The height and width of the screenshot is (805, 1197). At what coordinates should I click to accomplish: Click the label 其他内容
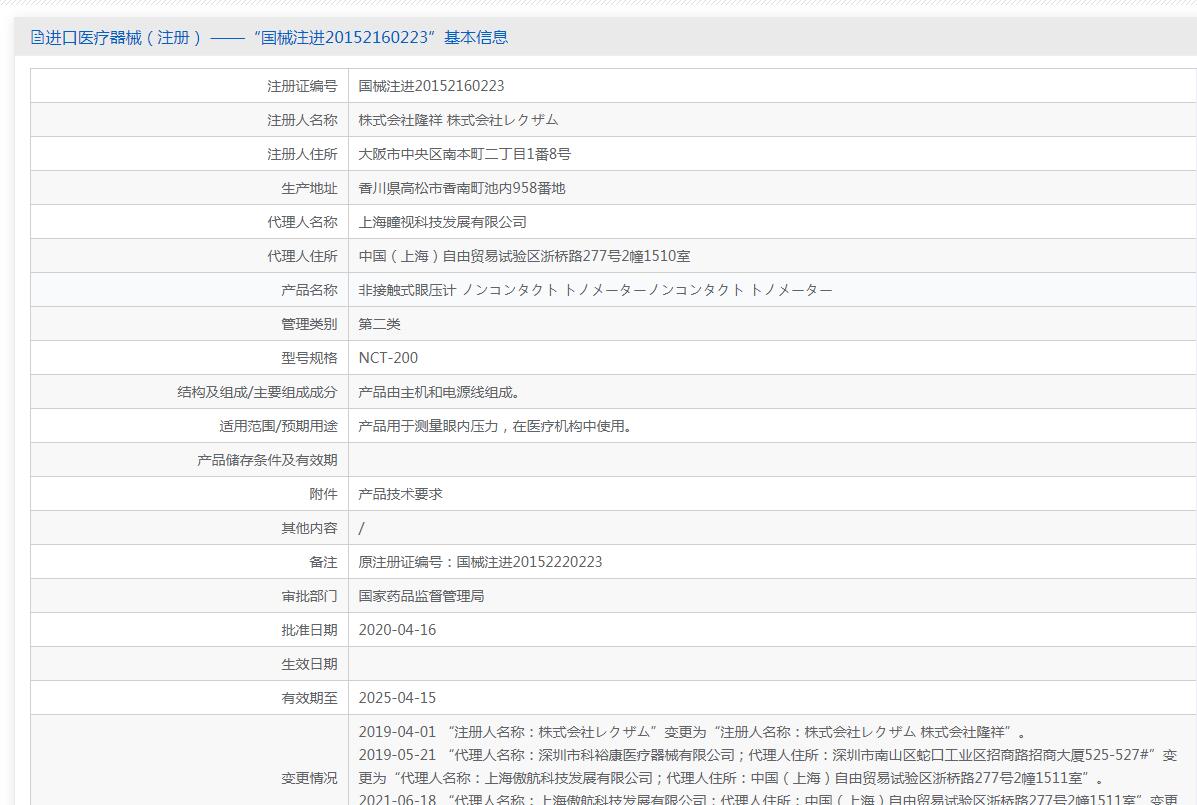pyautogui.click(x=309, y=528)
